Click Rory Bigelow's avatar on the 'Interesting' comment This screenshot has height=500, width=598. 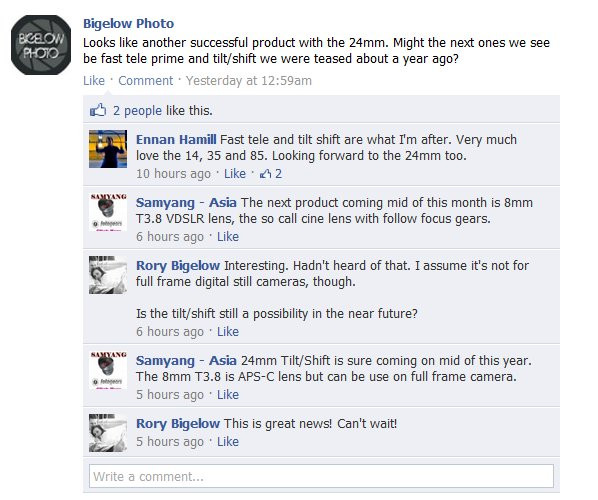click(x=108, y=275)
